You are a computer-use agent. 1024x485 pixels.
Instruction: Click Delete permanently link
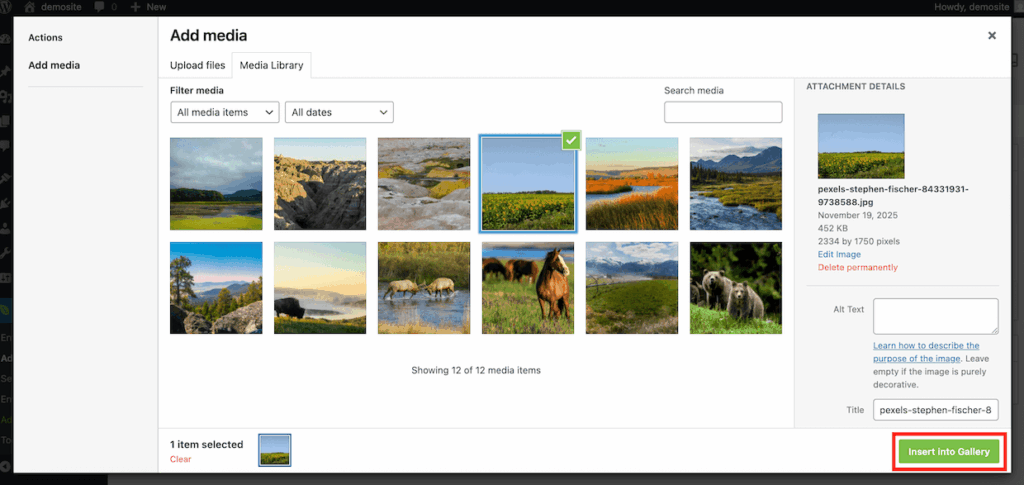pos(857,268)
